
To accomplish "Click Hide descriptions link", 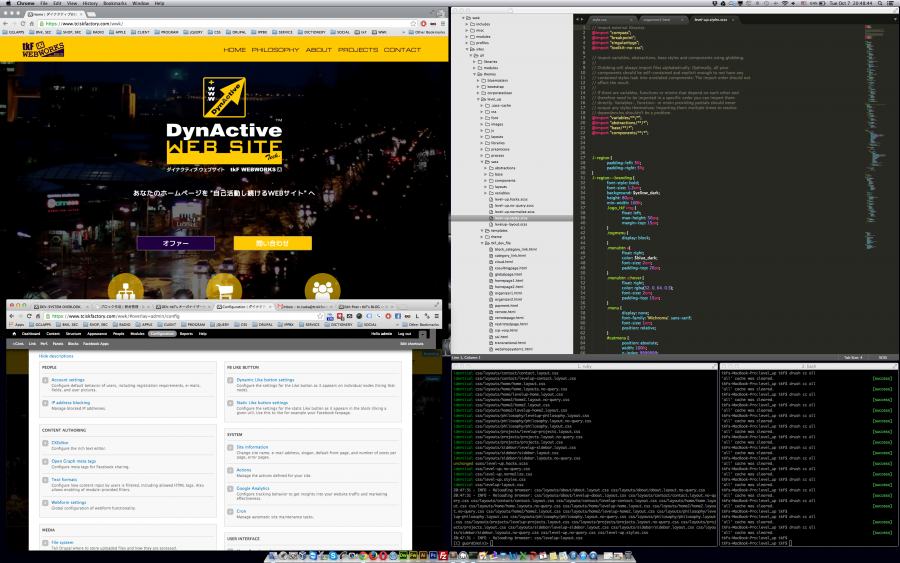I will point(56,356).
